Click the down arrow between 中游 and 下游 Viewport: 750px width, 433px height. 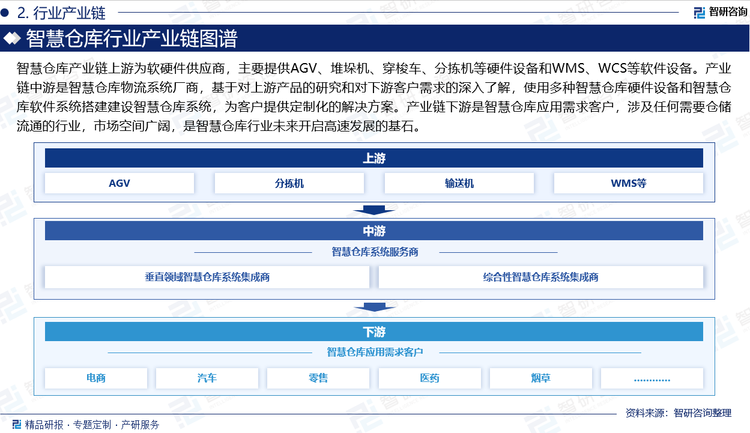coord(374,307)
